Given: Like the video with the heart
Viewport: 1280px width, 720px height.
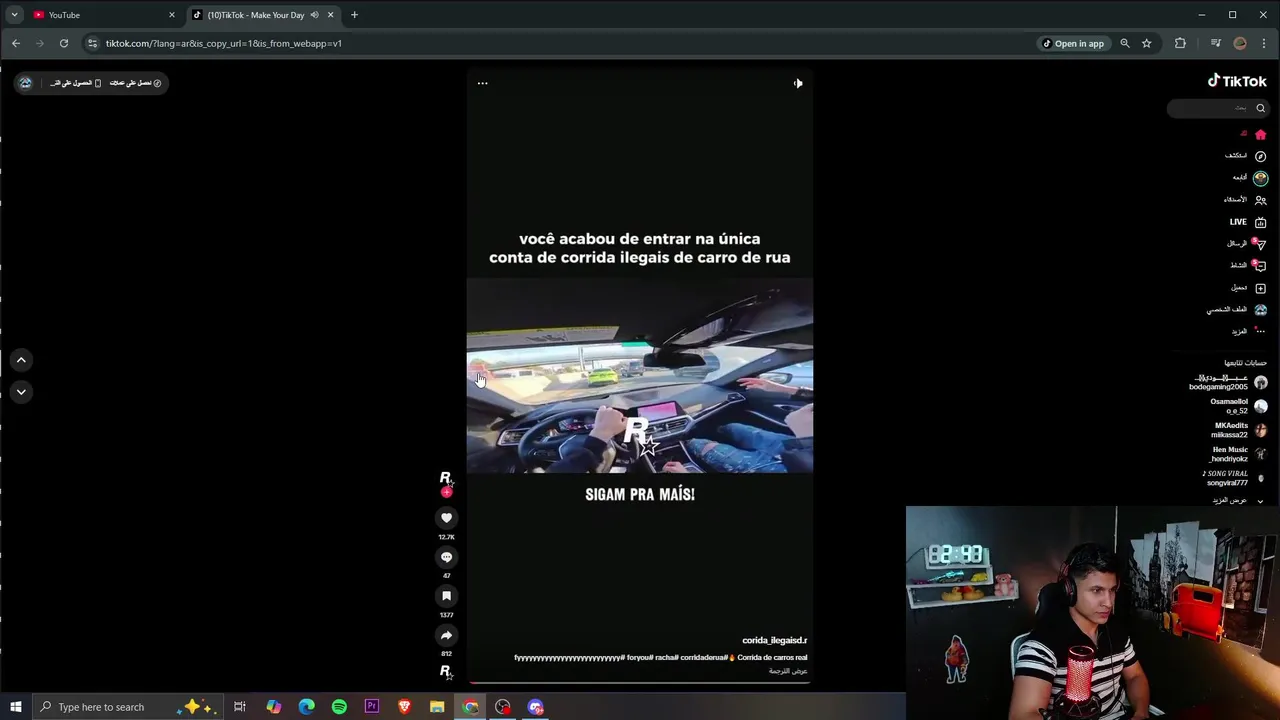Looking at the screenshot, I should 446,517.
